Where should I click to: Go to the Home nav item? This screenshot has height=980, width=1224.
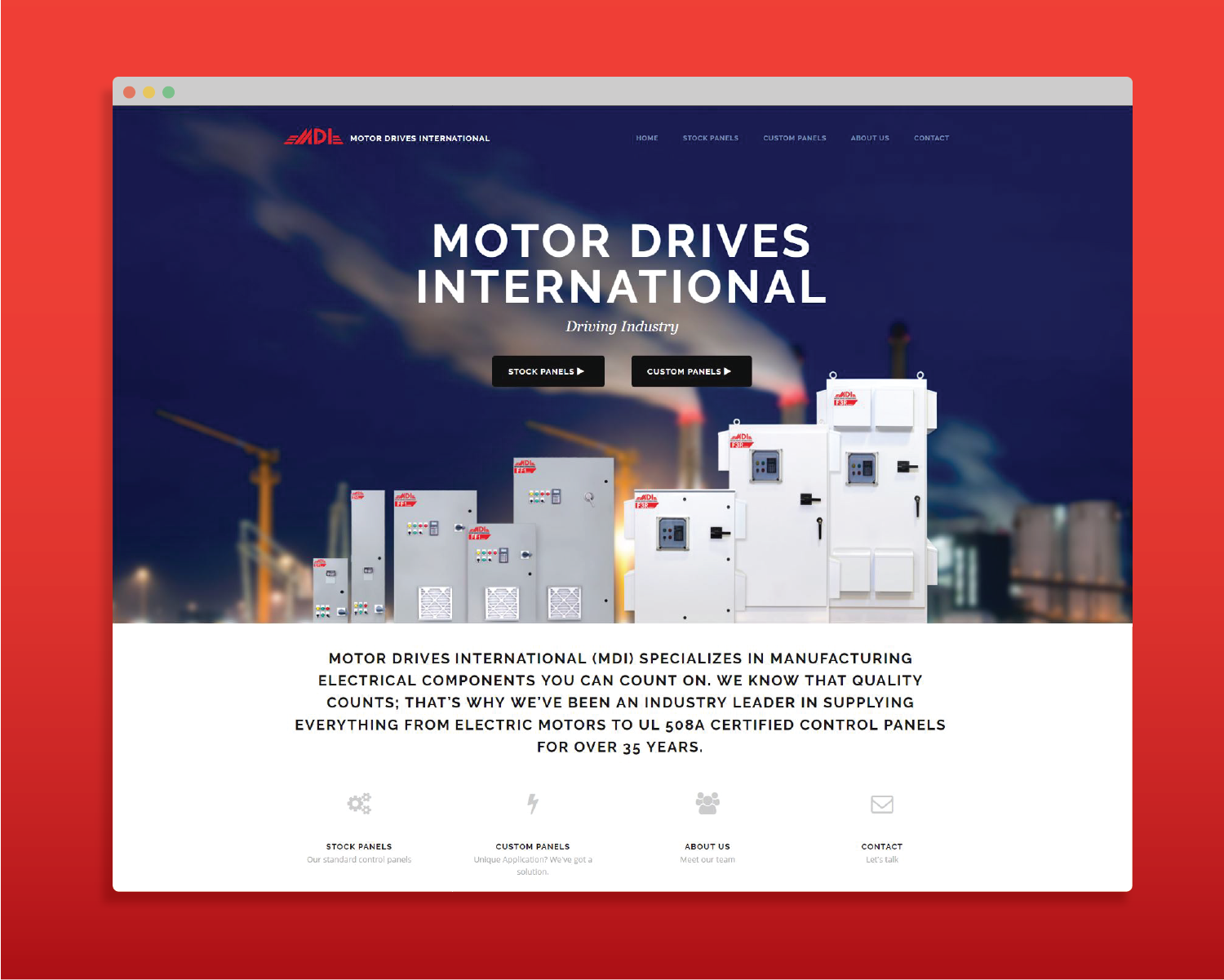(647, 138)
